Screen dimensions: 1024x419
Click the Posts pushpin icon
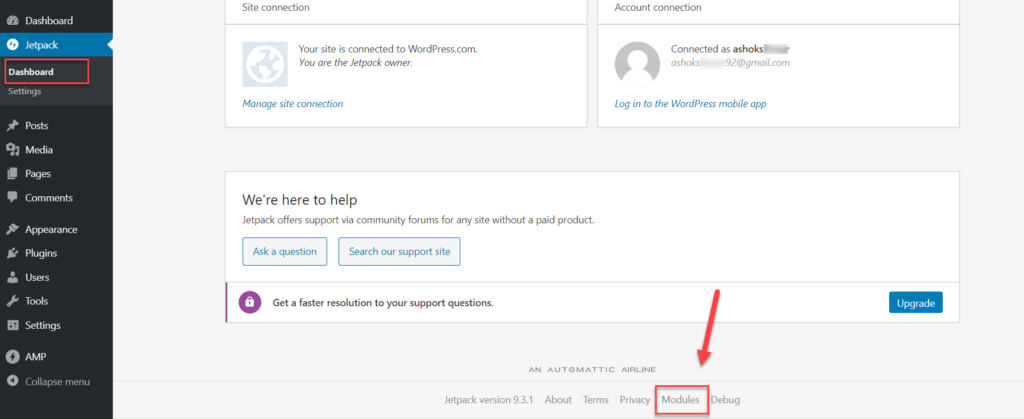[x=12, y=125]
